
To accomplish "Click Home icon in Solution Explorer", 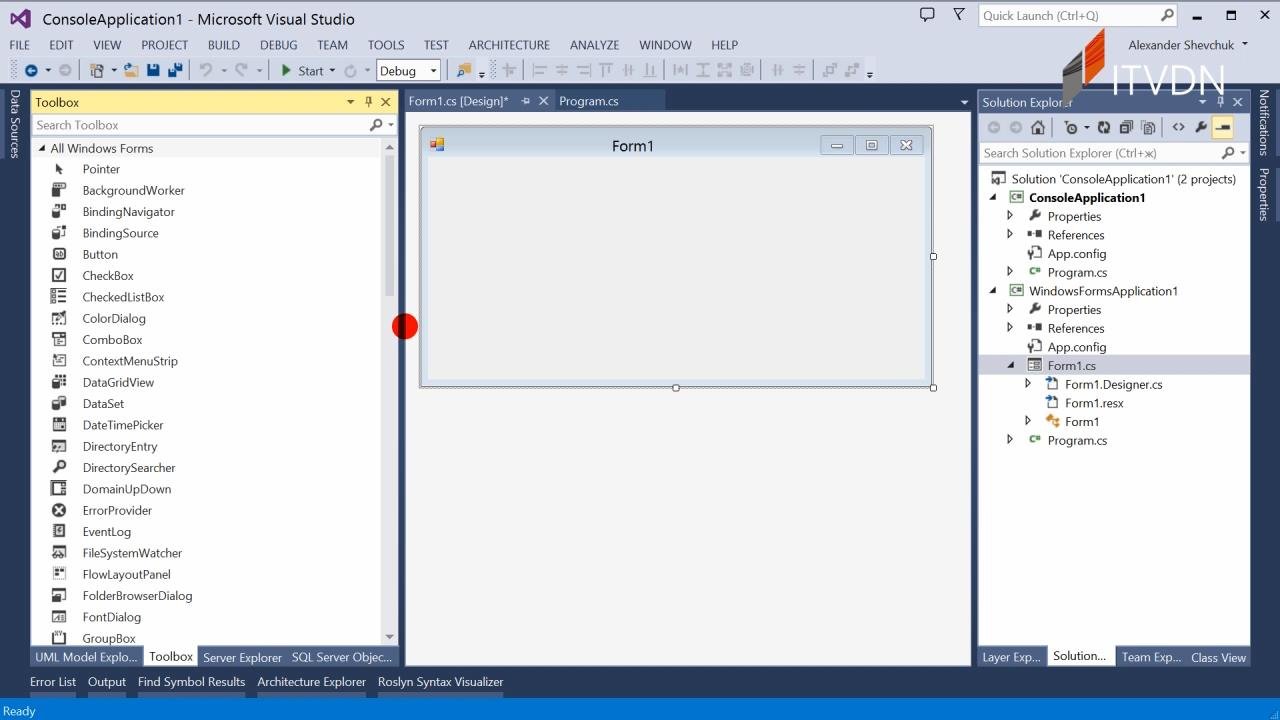I will point(1038,127).
